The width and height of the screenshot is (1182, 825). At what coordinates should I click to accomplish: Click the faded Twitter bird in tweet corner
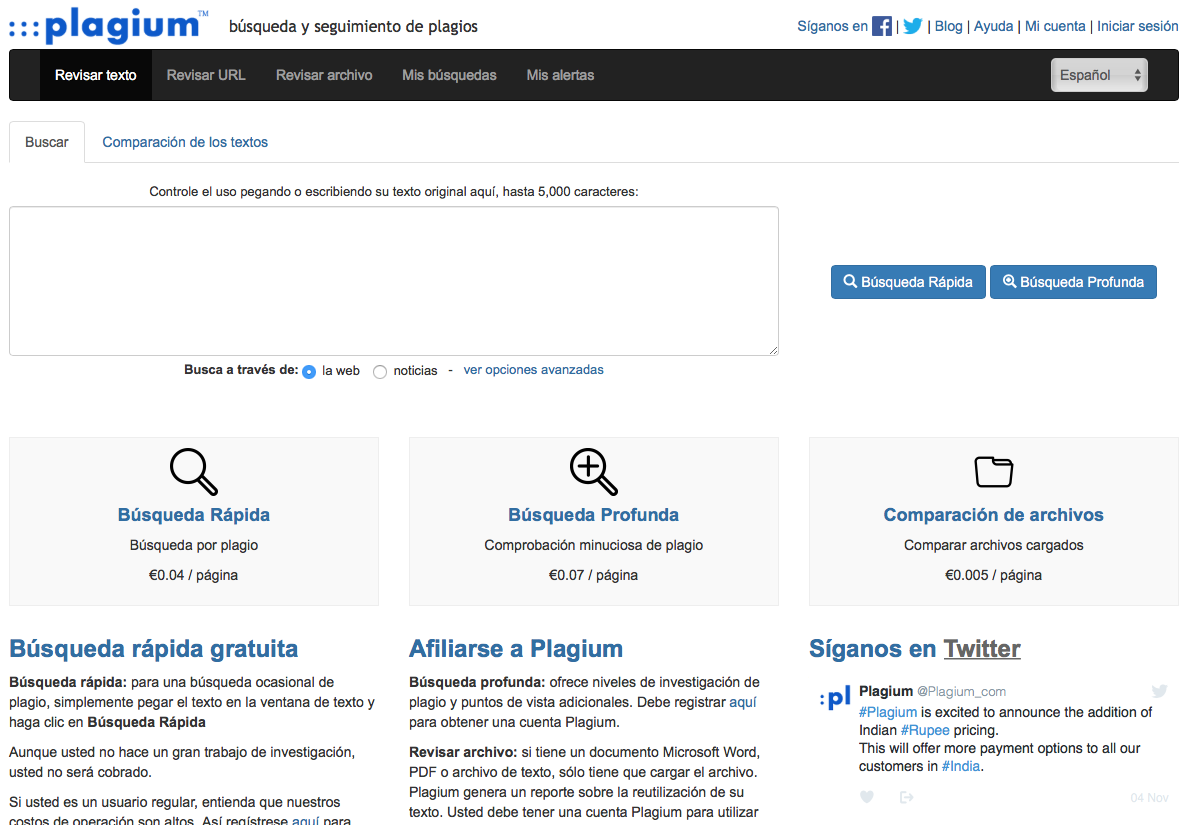(x=1159, y=691)
